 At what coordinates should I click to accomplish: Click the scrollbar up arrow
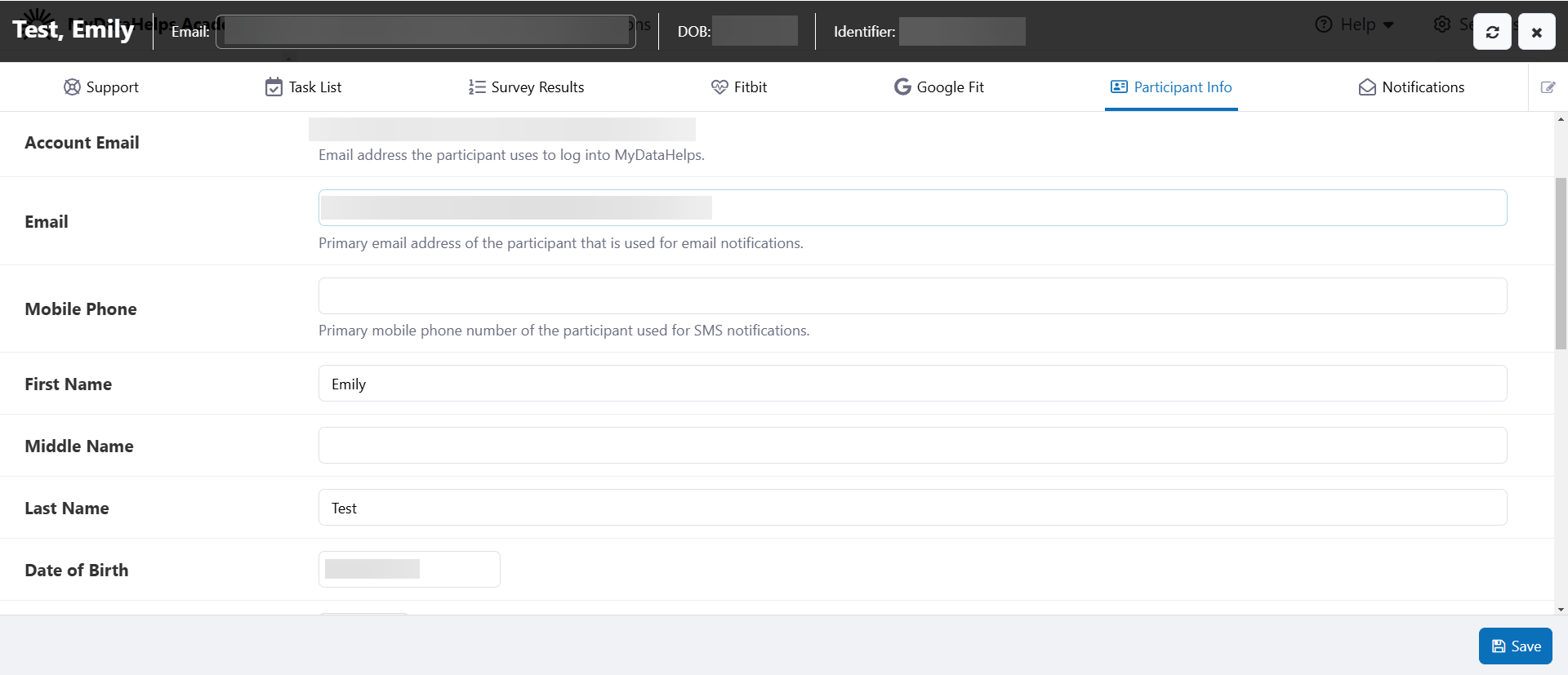[x=1561, y=119]
